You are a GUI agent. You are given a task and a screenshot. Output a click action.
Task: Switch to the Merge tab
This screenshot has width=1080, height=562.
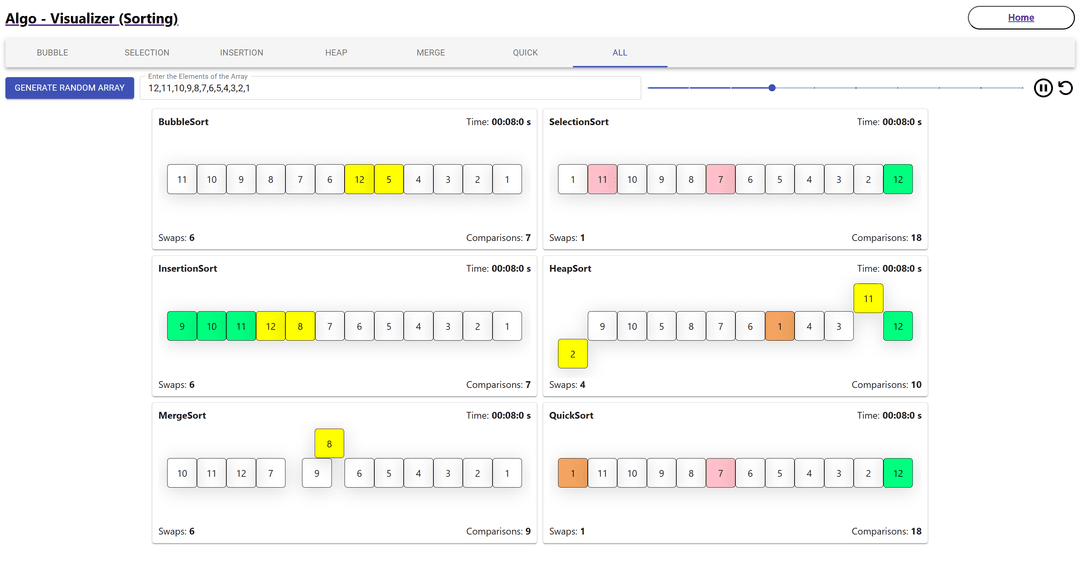pyautogui.click(x=431, y=53)
